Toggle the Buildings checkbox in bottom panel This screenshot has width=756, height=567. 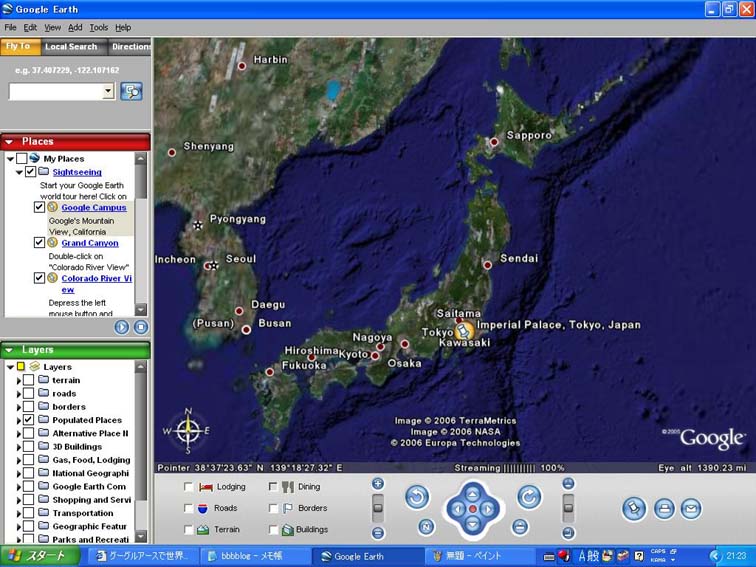[273, 529]
